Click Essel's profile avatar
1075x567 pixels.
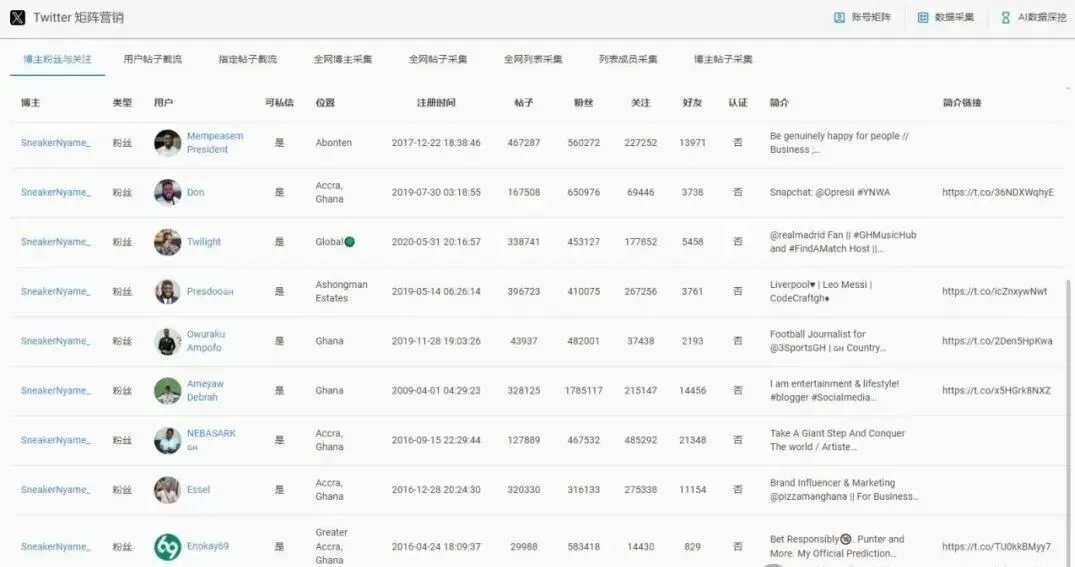click(167, 490)
